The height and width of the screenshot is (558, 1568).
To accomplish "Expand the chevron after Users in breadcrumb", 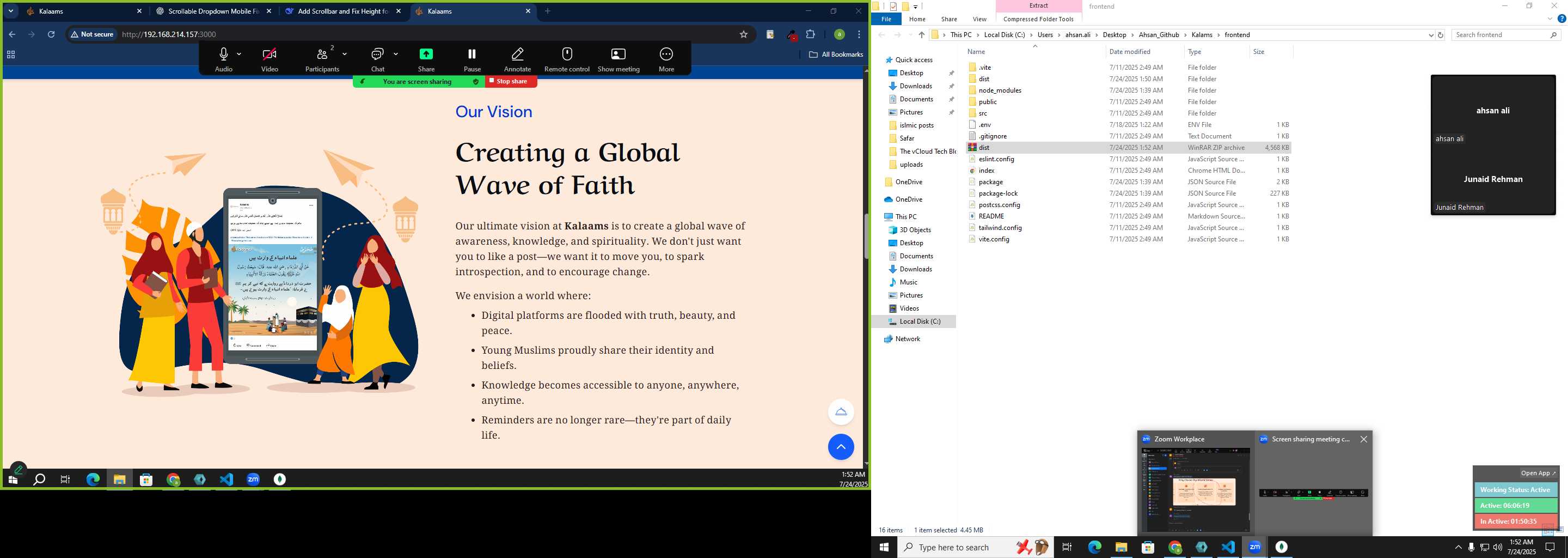I will point(1059,35).
